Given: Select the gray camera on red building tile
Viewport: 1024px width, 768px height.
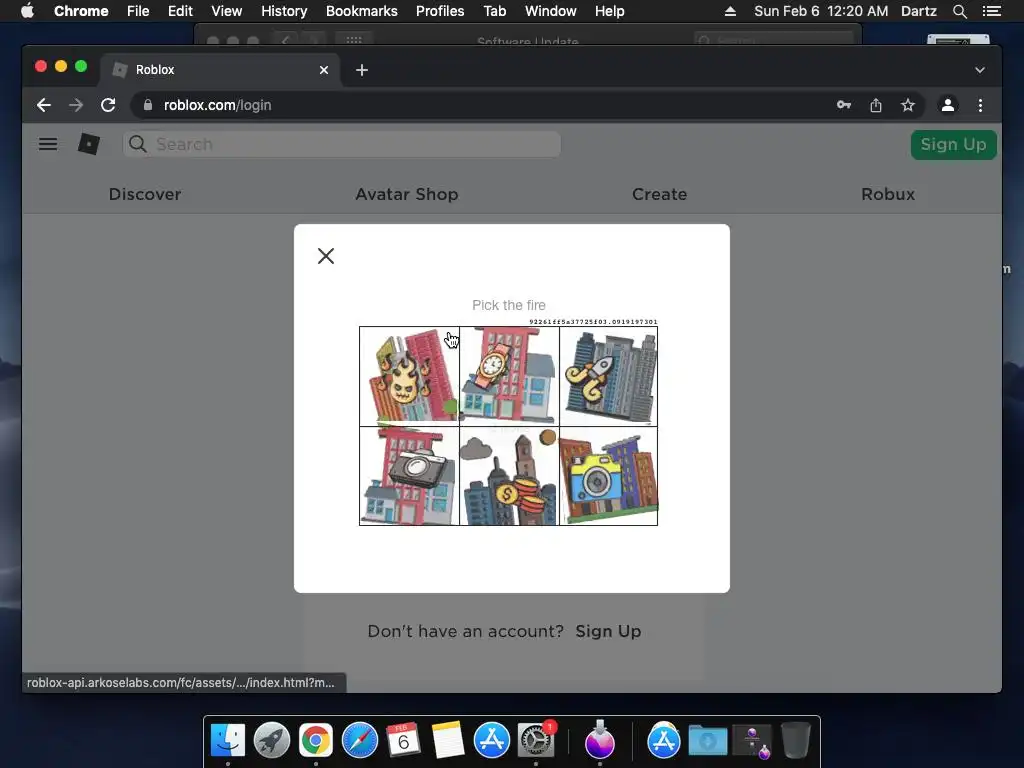Looking at the screenshot, I should [409, 476].
